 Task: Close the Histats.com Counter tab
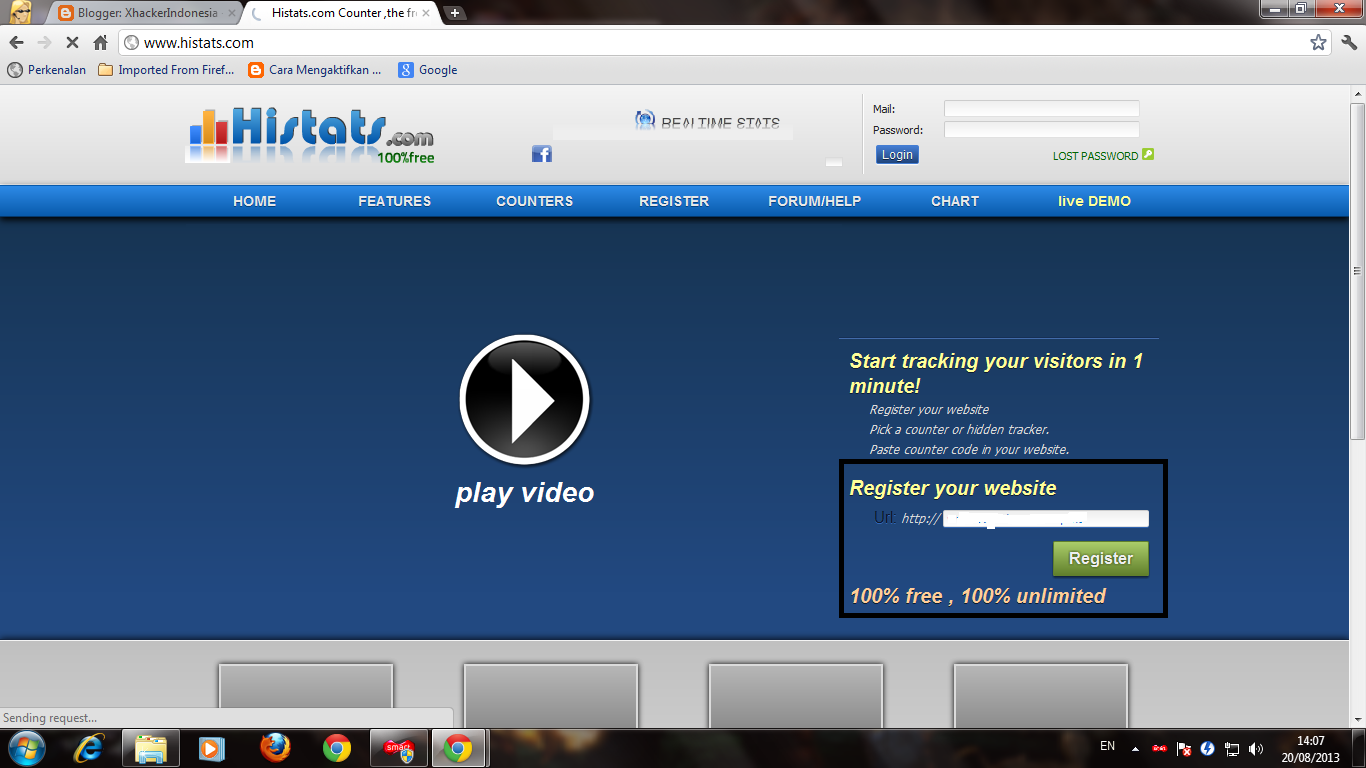pyautogui.click(x=427, y=13)
